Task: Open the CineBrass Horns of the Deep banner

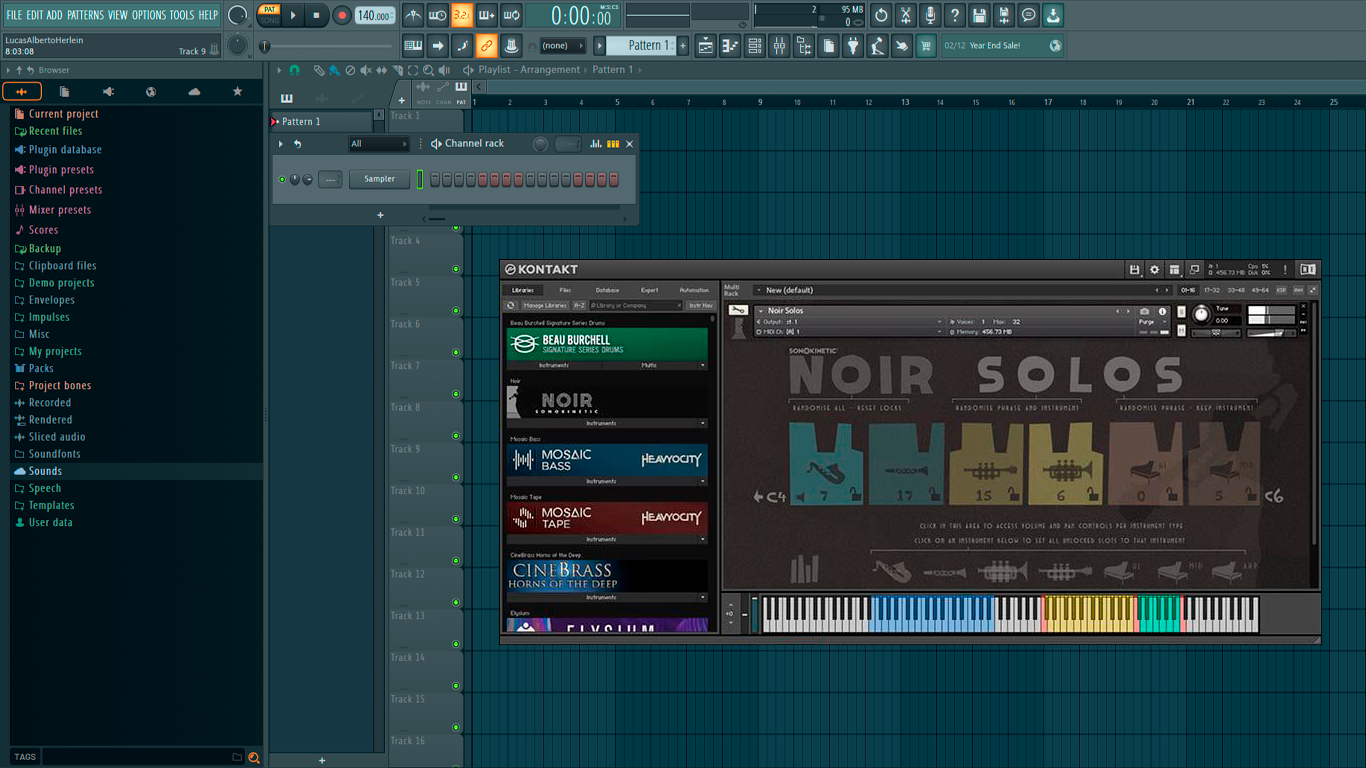Action: 607,576
